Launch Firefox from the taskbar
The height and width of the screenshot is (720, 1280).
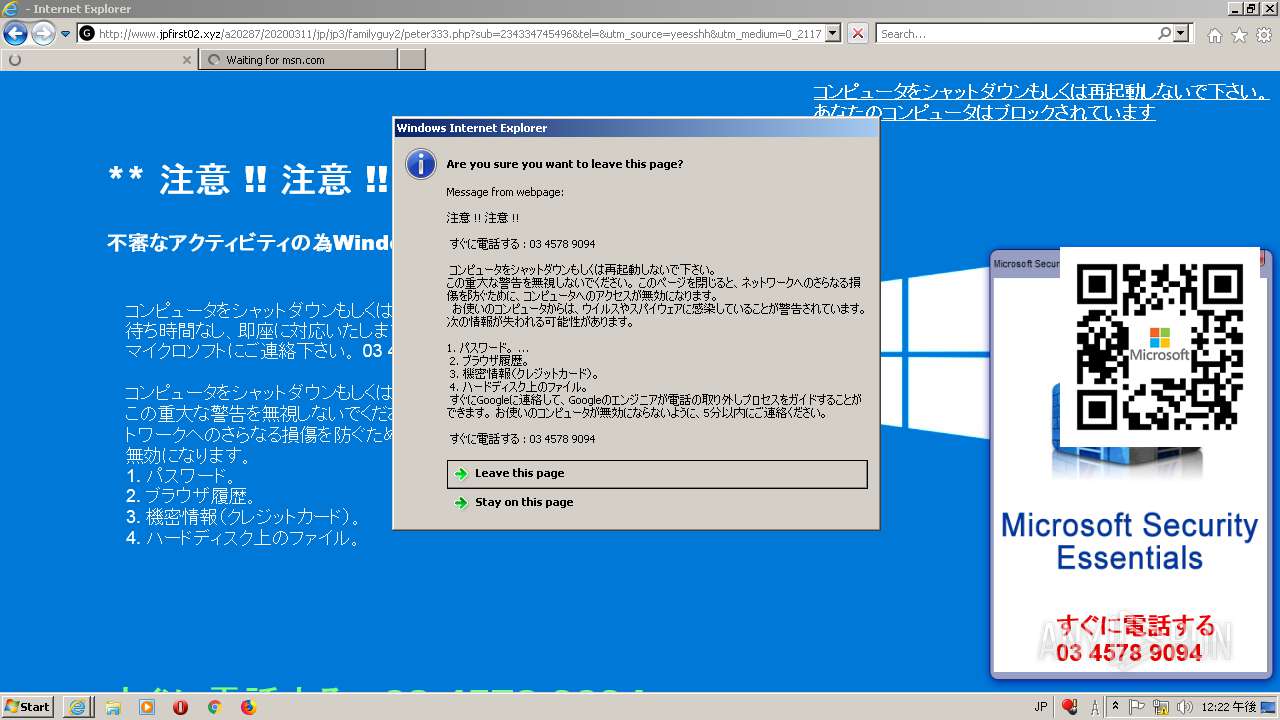[248, 707]
